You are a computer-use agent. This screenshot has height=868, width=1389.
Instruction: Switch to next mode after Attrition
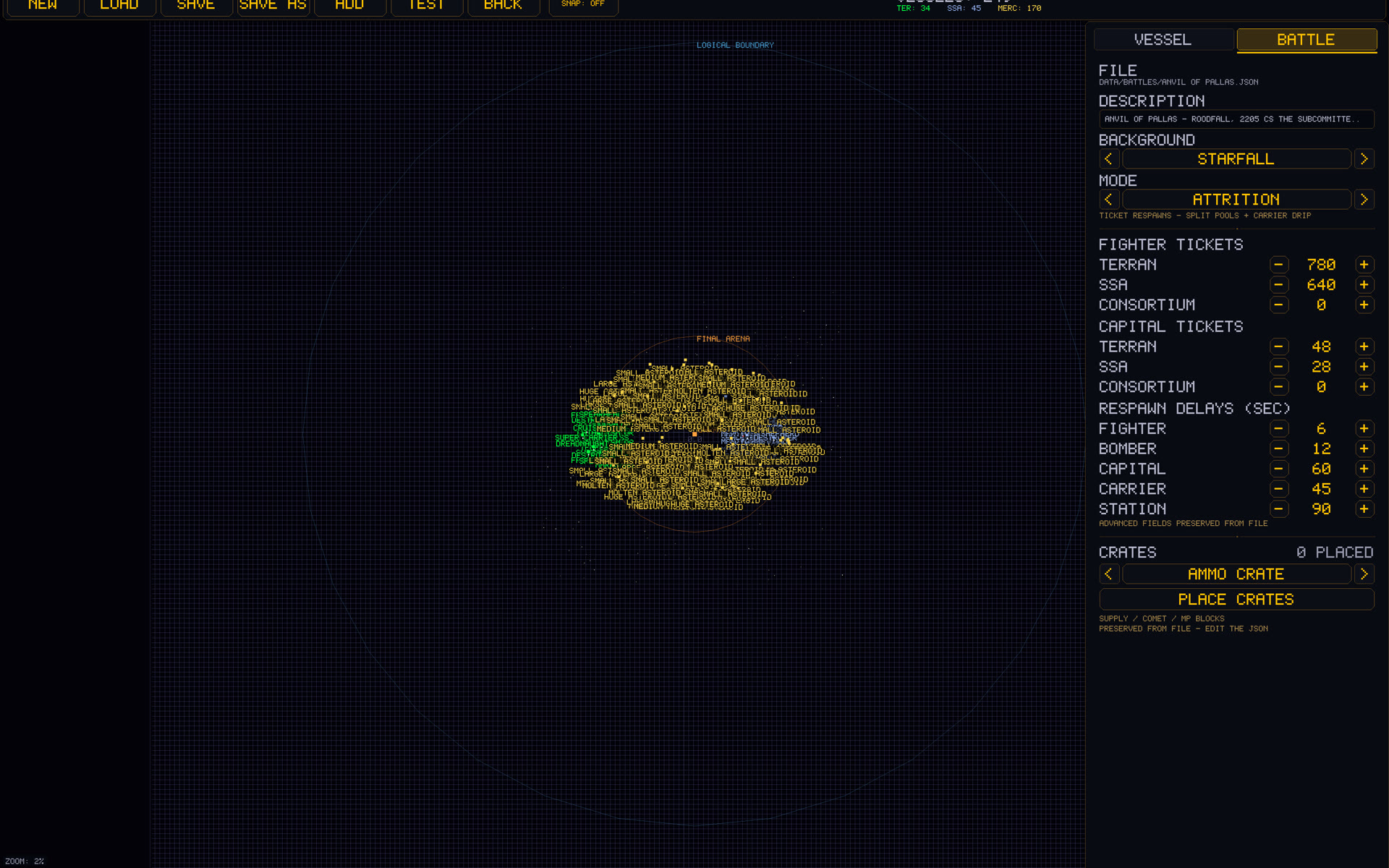[1364, 200]
